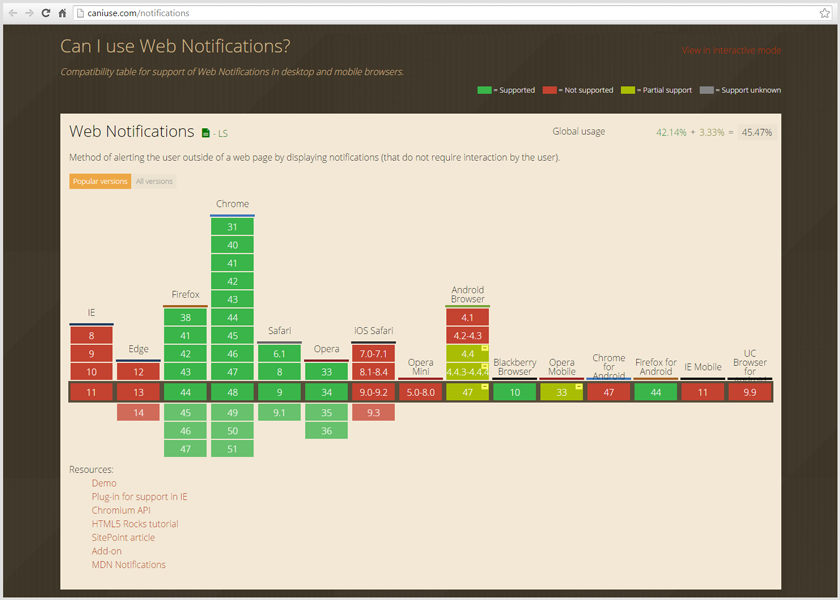Go to the browser home icon
Screen dimensions: 840x600
point(62,13)
